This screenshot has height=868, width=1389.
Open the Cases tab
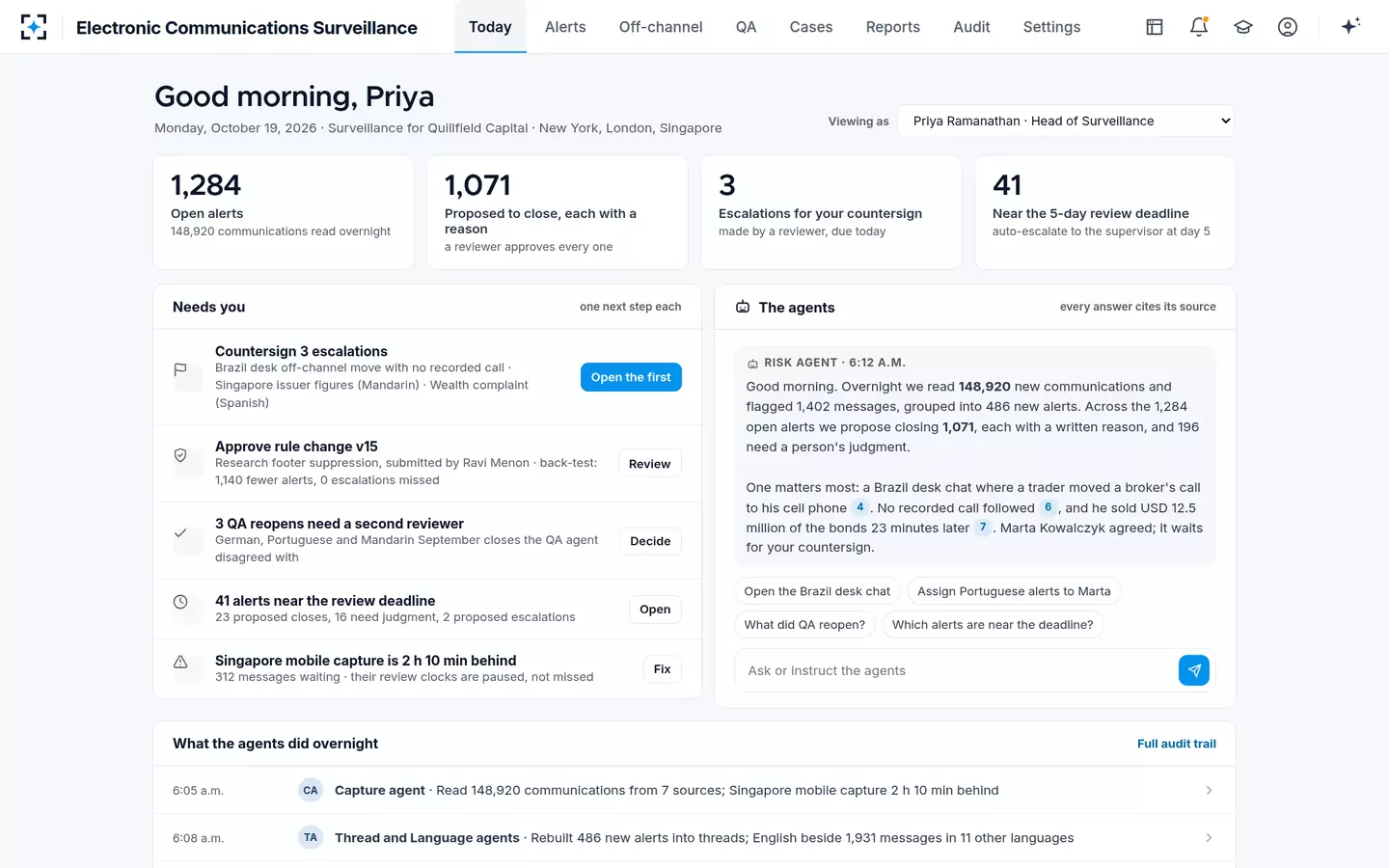pyautogui.click(x=811, y=27)
